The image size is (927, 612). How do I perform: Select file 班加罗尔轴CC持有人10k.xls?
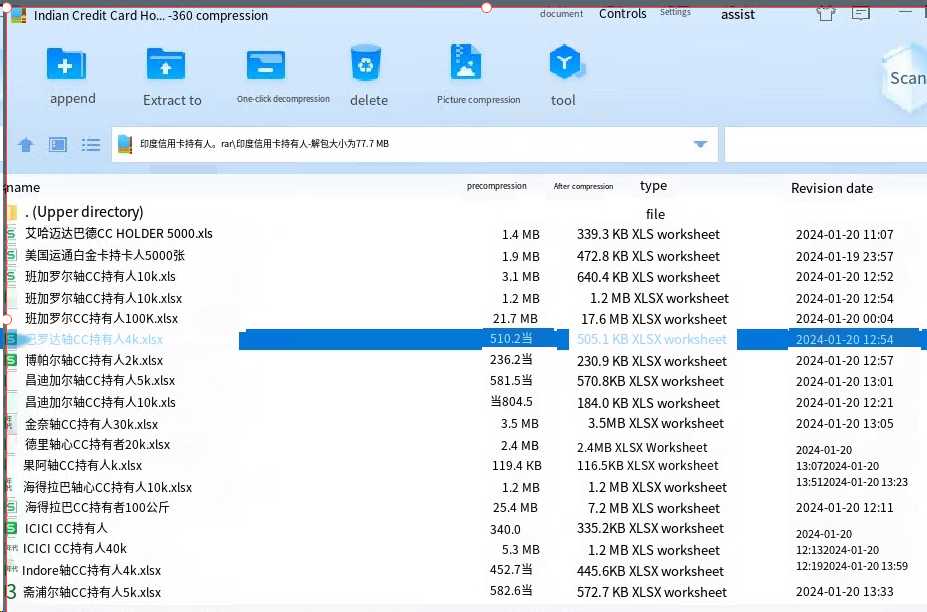pyautogui.click(x=100, y=276)
